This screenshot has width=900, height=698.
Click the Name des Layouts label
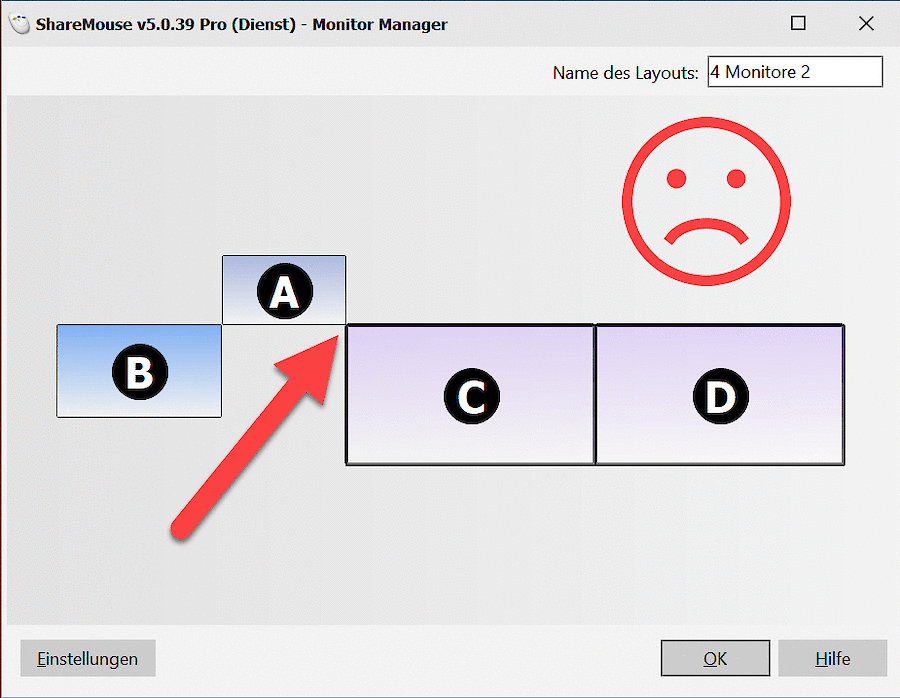pyautogui.click(x=625, y=73)
